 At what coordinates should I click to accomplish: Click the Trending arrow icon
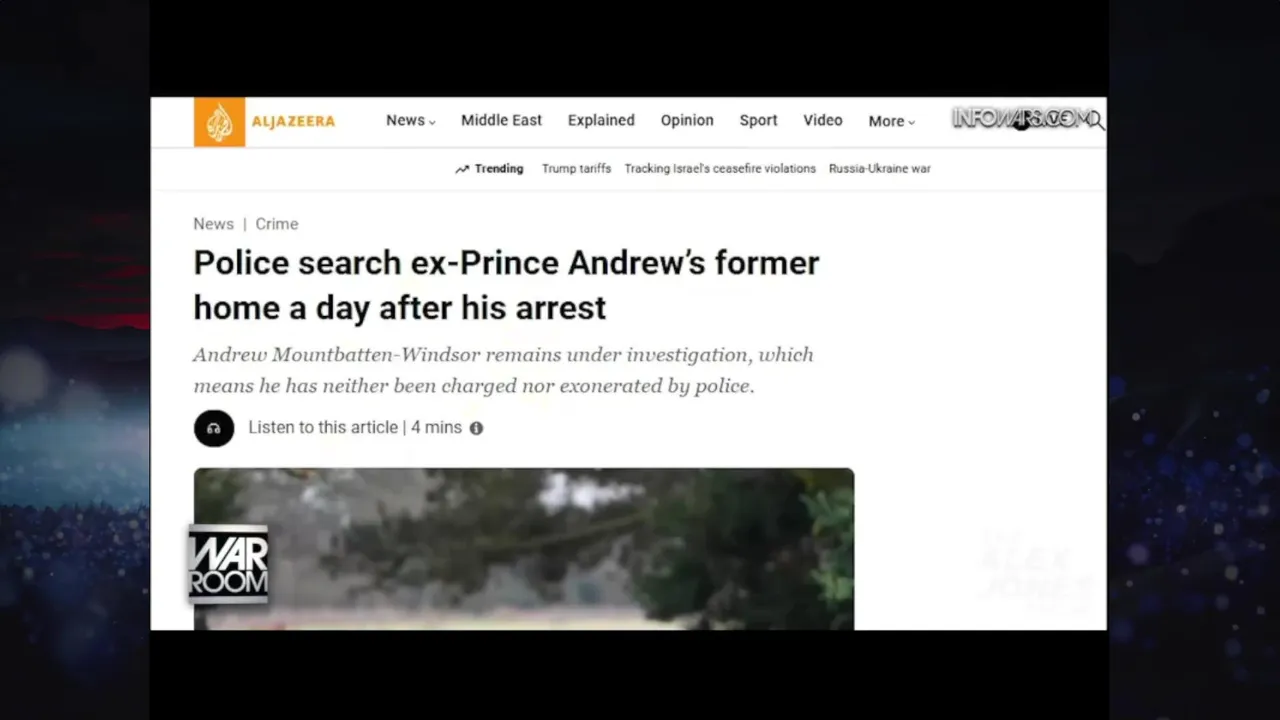(462, 169)
